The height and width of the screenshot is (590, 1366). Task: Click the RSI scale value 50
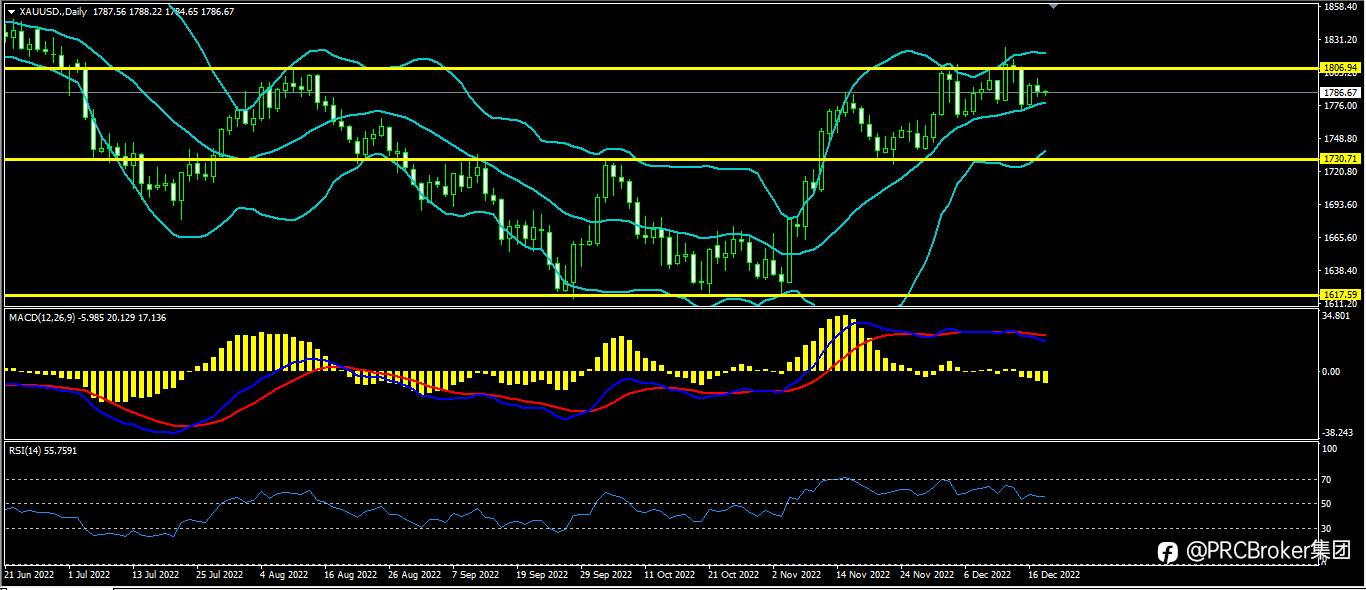(x=1328, y=503)
